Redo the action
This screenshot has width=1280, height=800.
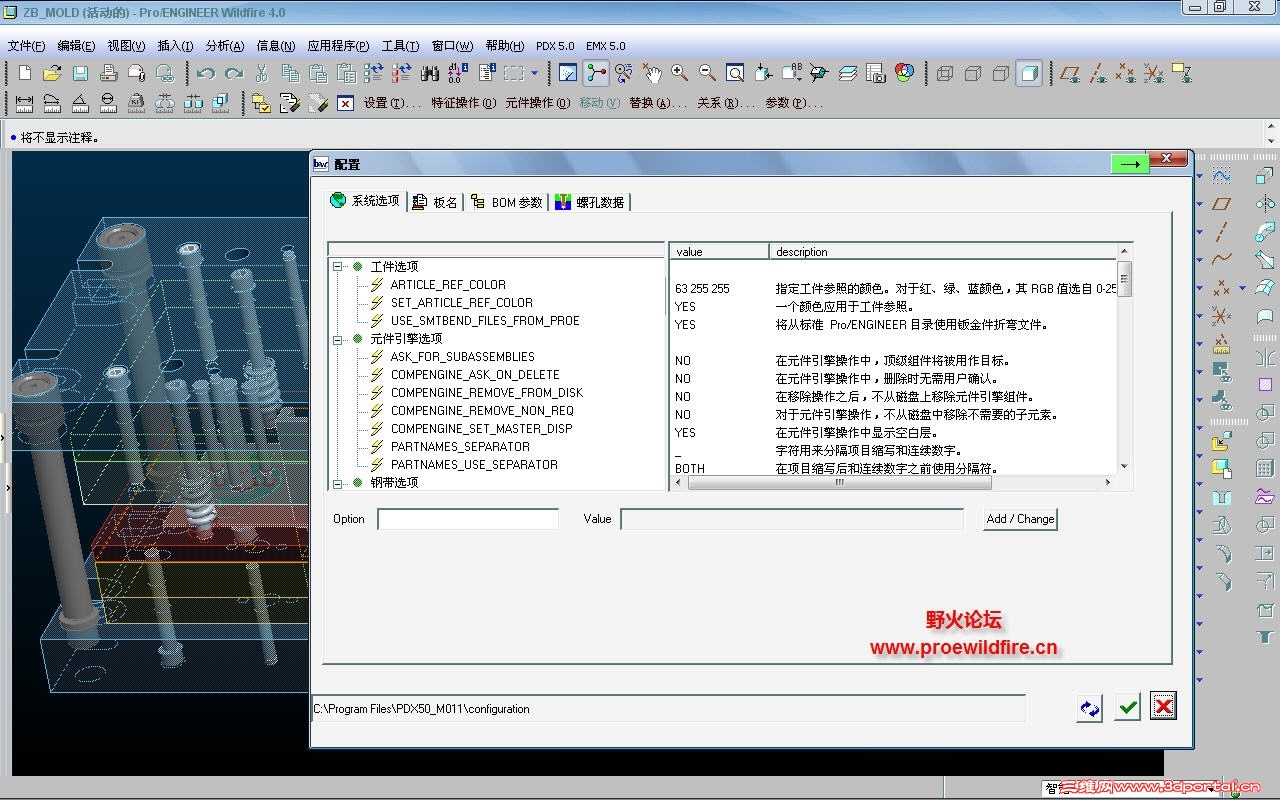pyautogui.click(x=234, y=73)
